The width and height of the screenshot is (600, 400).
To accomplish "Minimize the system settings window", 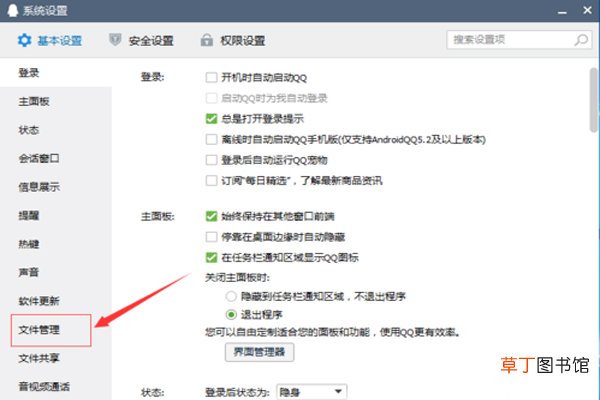I will (562, 11).
